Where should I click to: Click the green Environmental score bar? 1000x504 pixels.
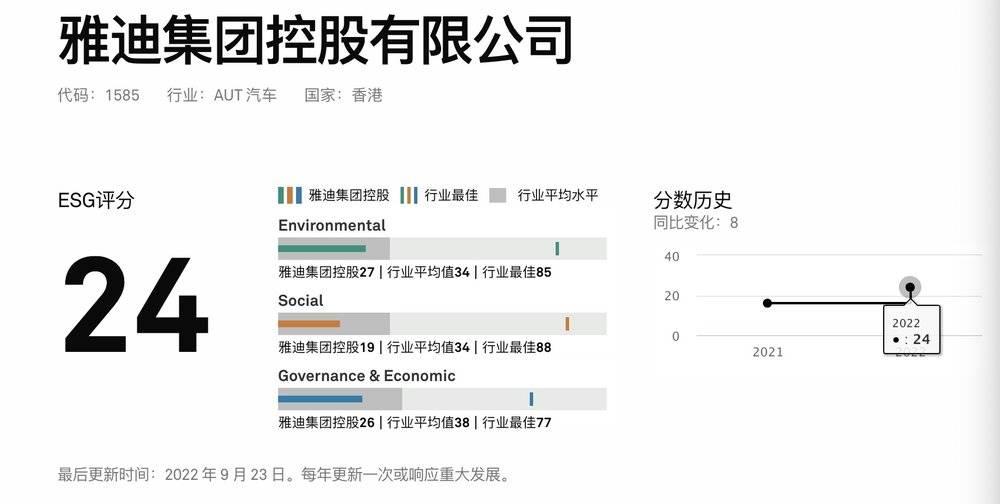click(321, 248)
